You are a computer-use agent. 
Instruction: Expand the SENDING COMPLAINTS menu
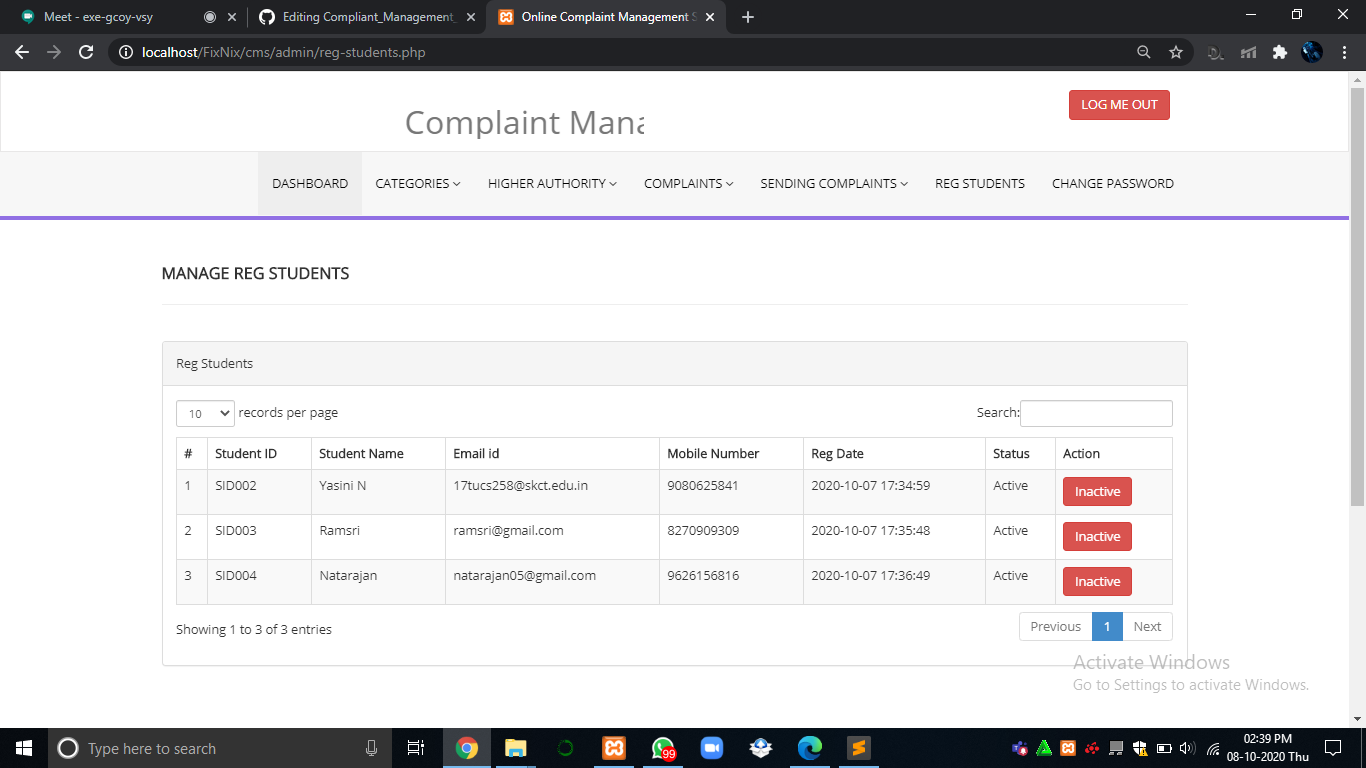(x=832, y=183)
